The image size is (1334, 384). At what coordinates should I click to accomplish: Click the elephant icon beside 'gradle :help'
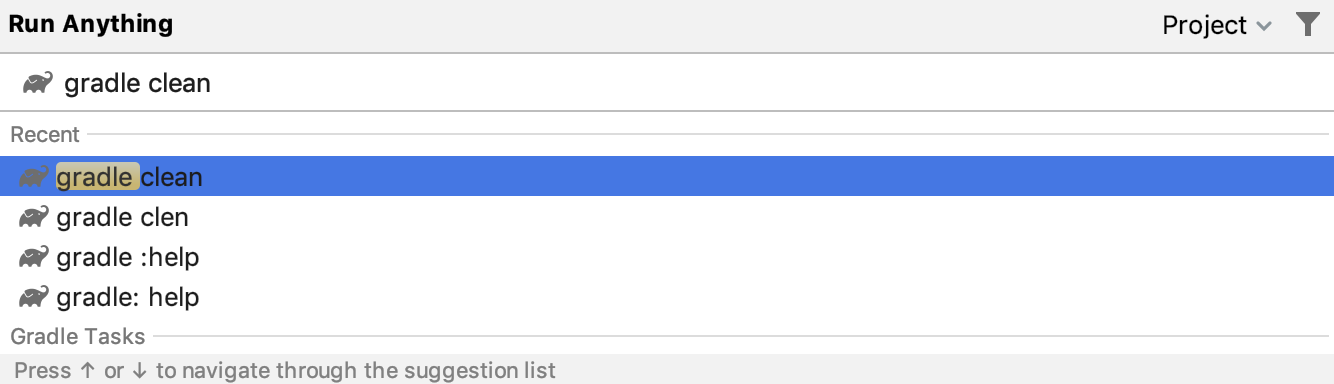(34, 257)
